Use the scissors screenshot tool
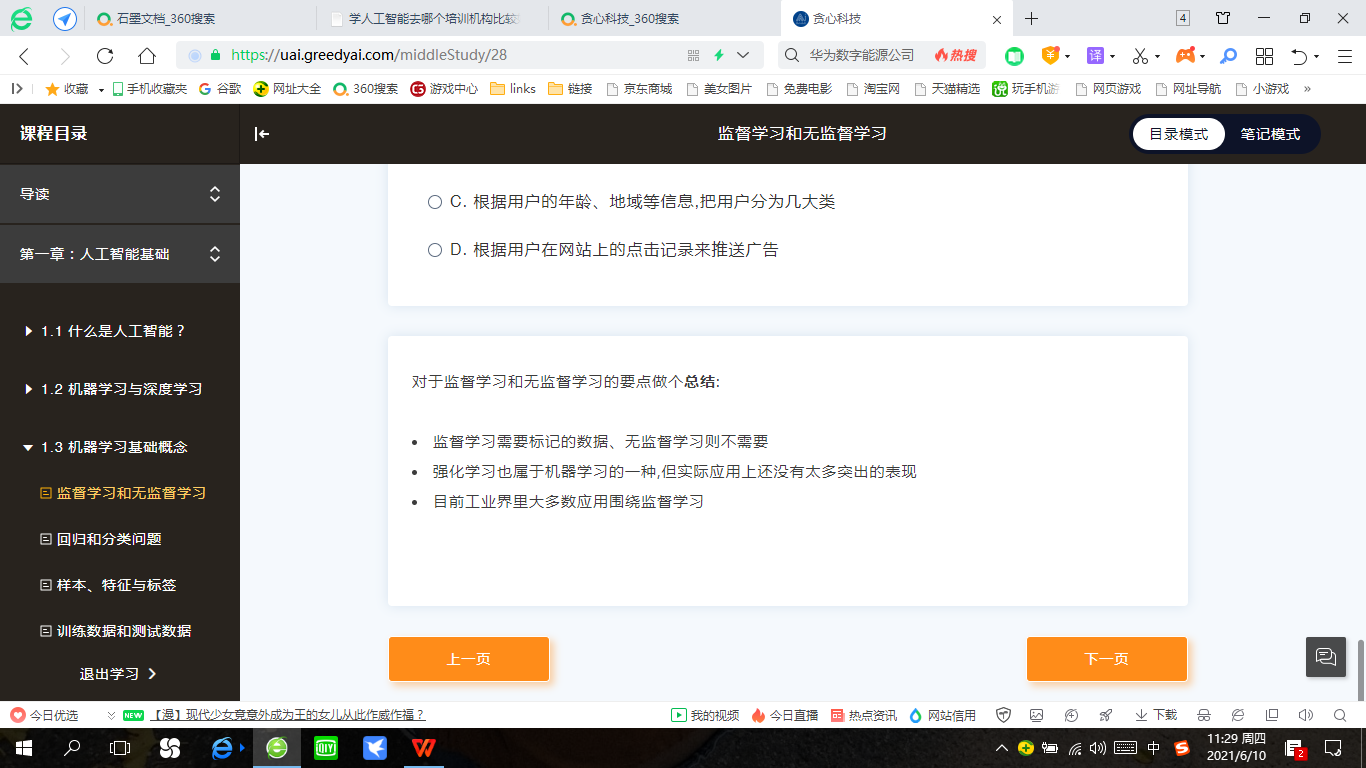Screen dimensions: 1366x768 [1140, 57]
